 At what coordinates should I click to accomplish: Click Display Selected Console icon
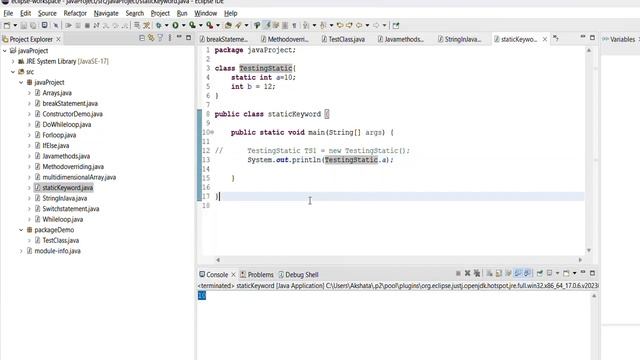pyautogui.click(x=549, y=273)
